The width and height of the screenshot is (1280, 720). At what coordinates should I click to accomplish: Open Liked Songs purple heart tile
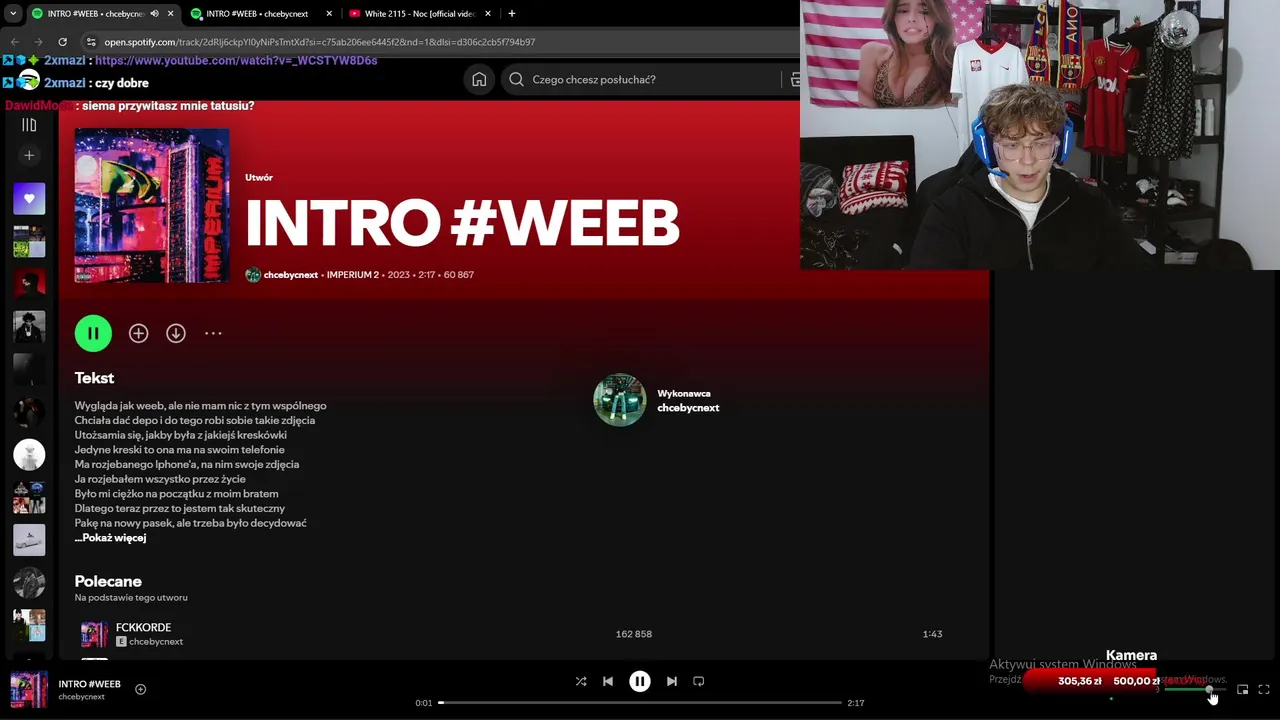[29, 199]
